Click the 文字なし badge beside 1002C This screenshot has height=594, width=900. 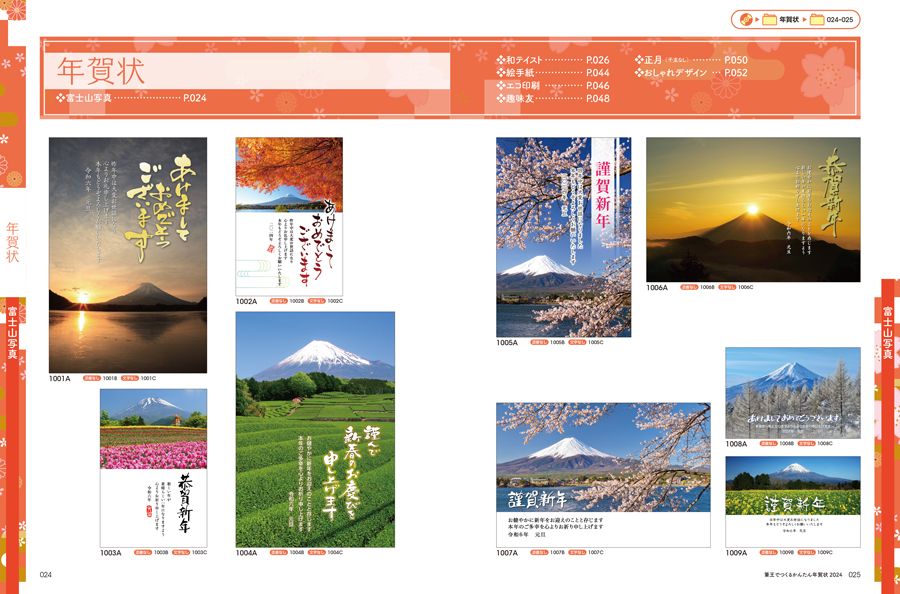click(316, 301)
